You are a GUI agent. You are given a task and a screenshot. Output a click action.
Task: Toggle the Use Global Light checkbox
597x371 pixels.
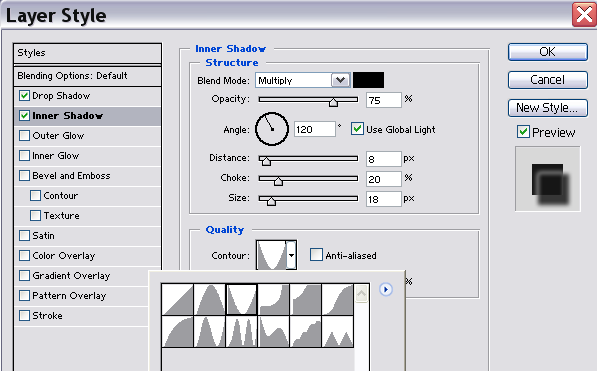tap(357, 129)
